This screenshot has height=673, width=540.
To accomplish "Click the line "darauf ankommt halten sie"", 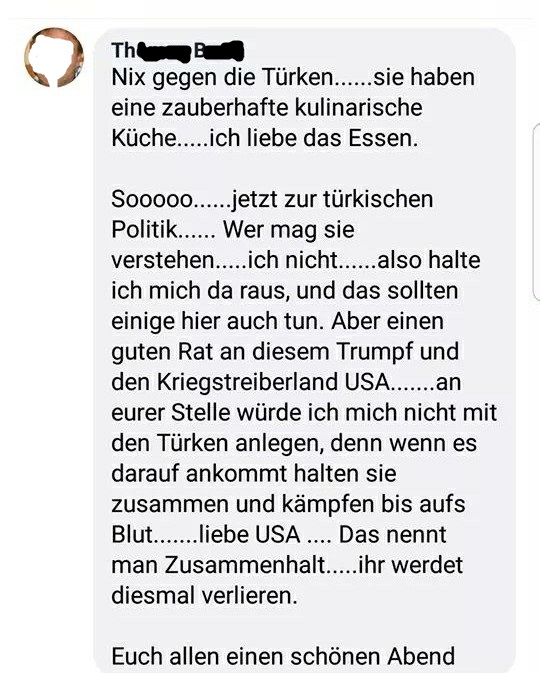I will (254, 473).
